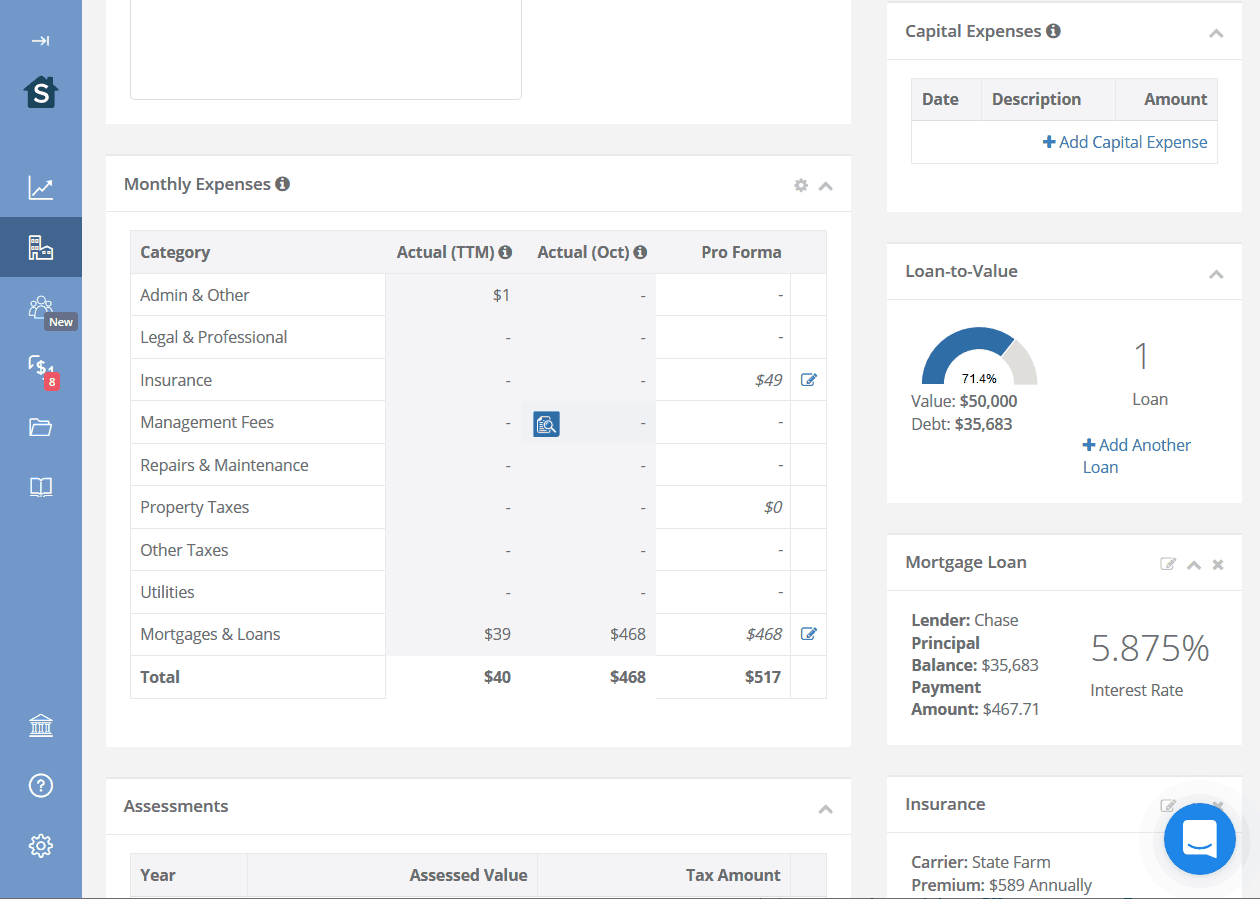Open the help question mark icon
The width and height of the screenshot is (1260, 899).
40,785
